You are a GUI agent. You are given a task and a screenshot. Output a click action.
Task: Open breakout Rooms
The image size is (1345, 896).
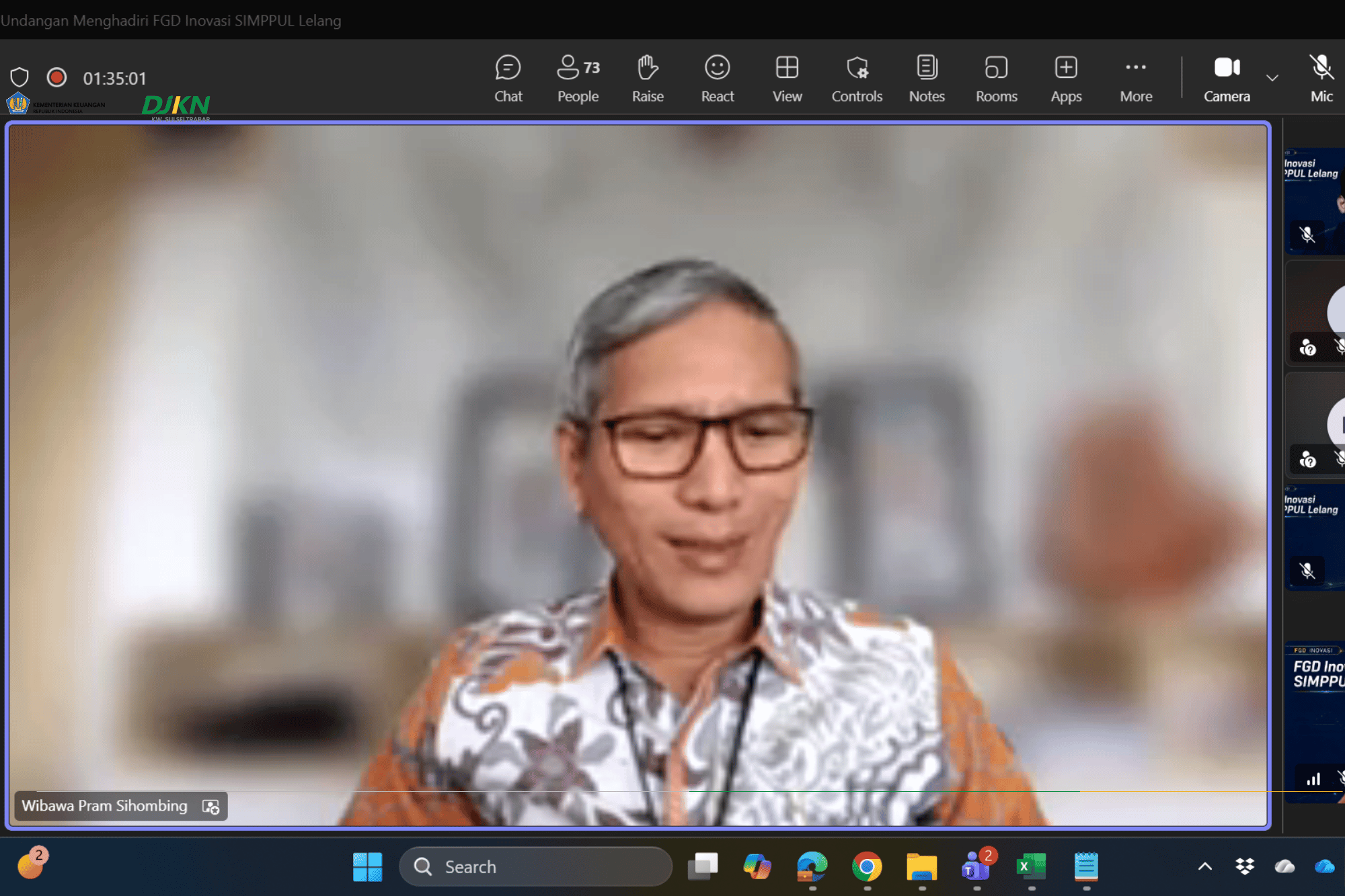pos(997,79)
